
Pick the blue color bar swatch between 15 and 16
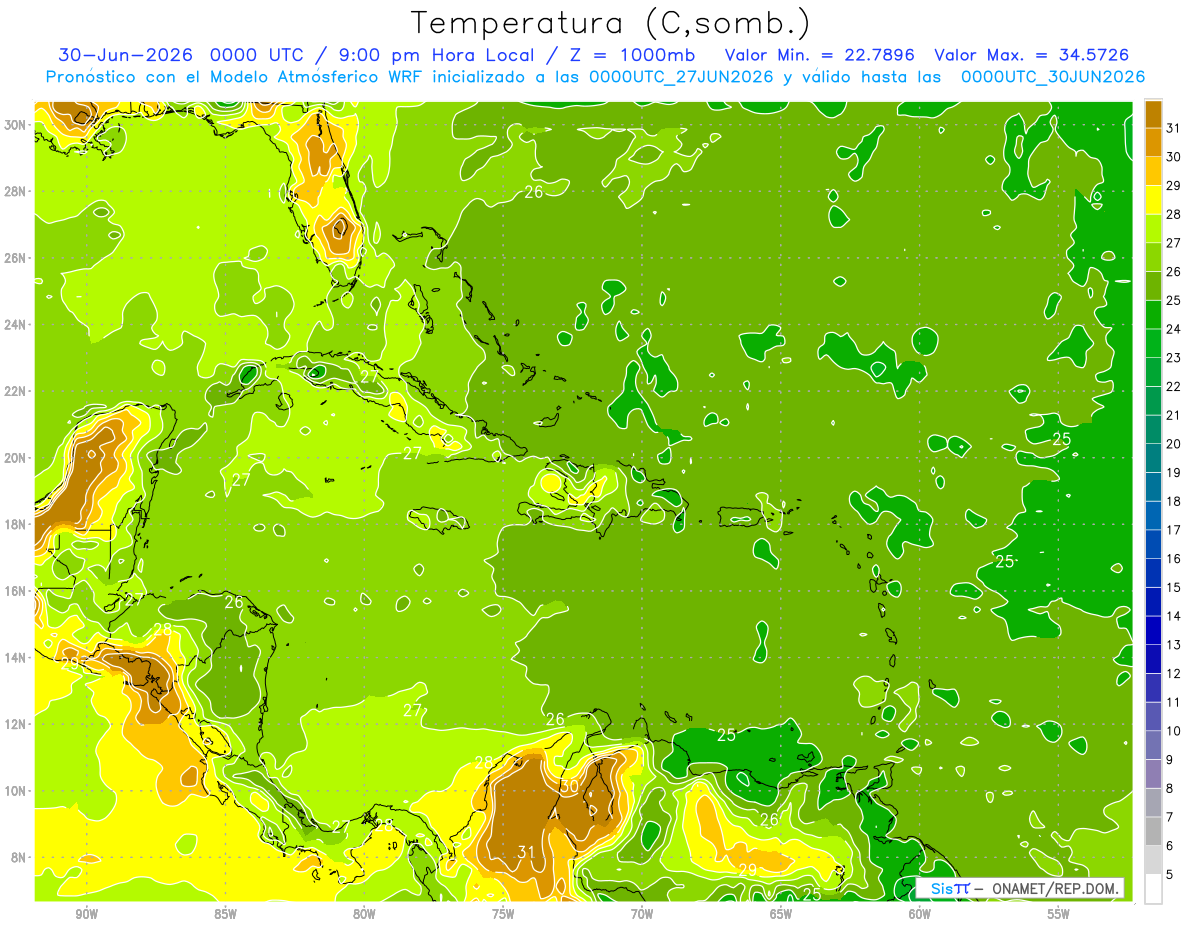point(1154,572)
